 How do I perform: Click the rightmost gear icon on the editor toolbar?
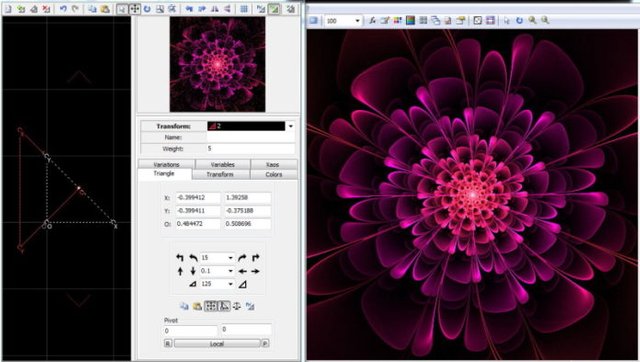click(x=291, y=9)
